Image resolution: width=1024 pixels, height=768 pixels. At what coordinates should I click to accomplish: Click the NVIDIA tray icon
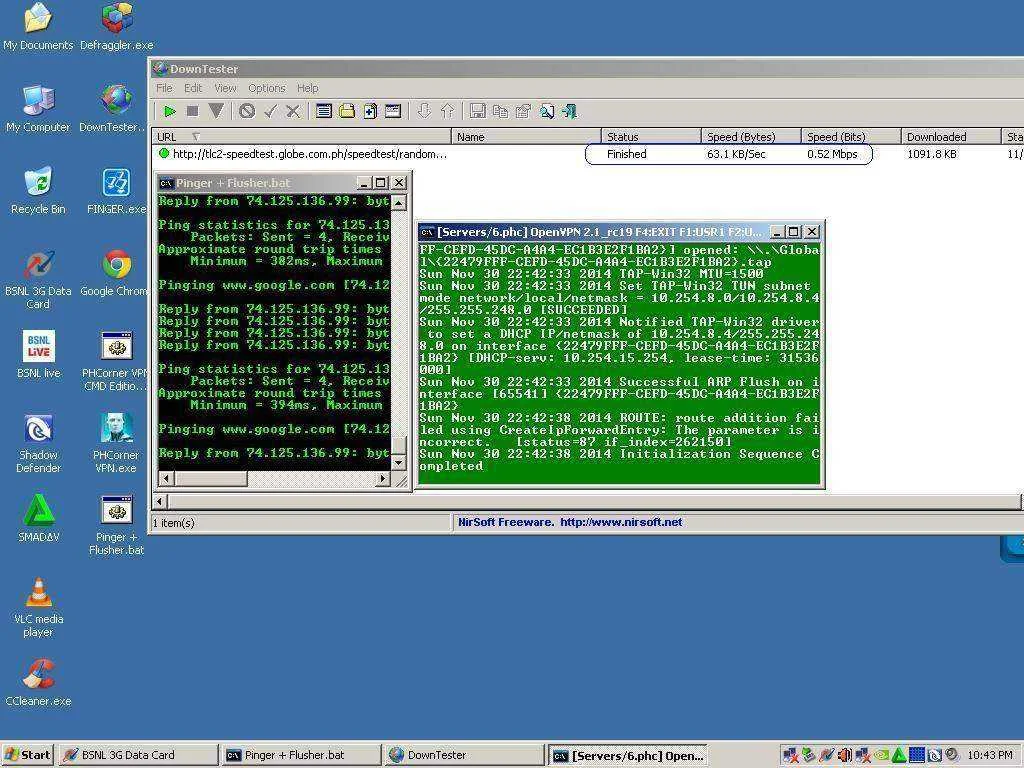coord(880,754)
